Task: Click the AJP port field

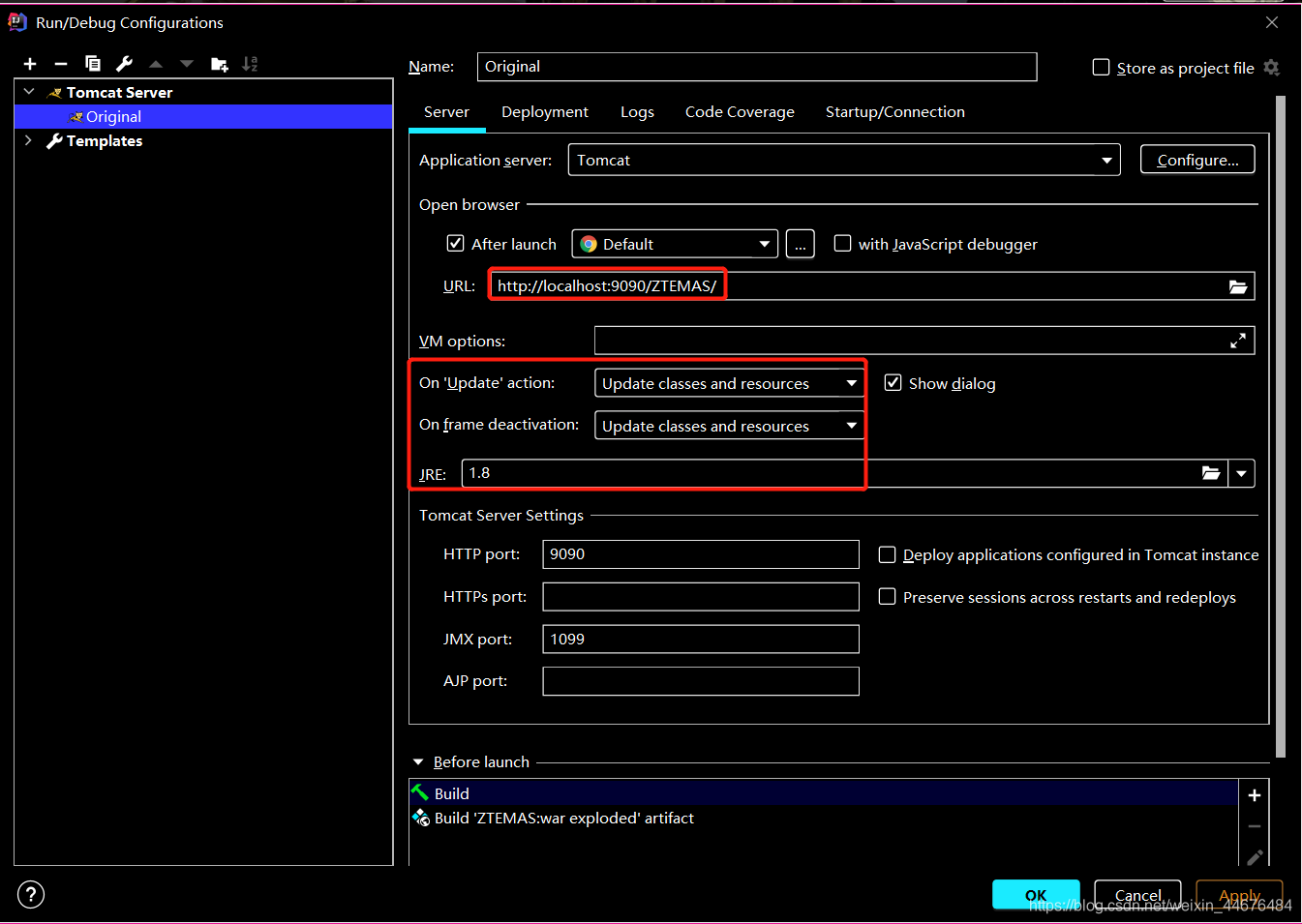Action: tap(701, 681)
